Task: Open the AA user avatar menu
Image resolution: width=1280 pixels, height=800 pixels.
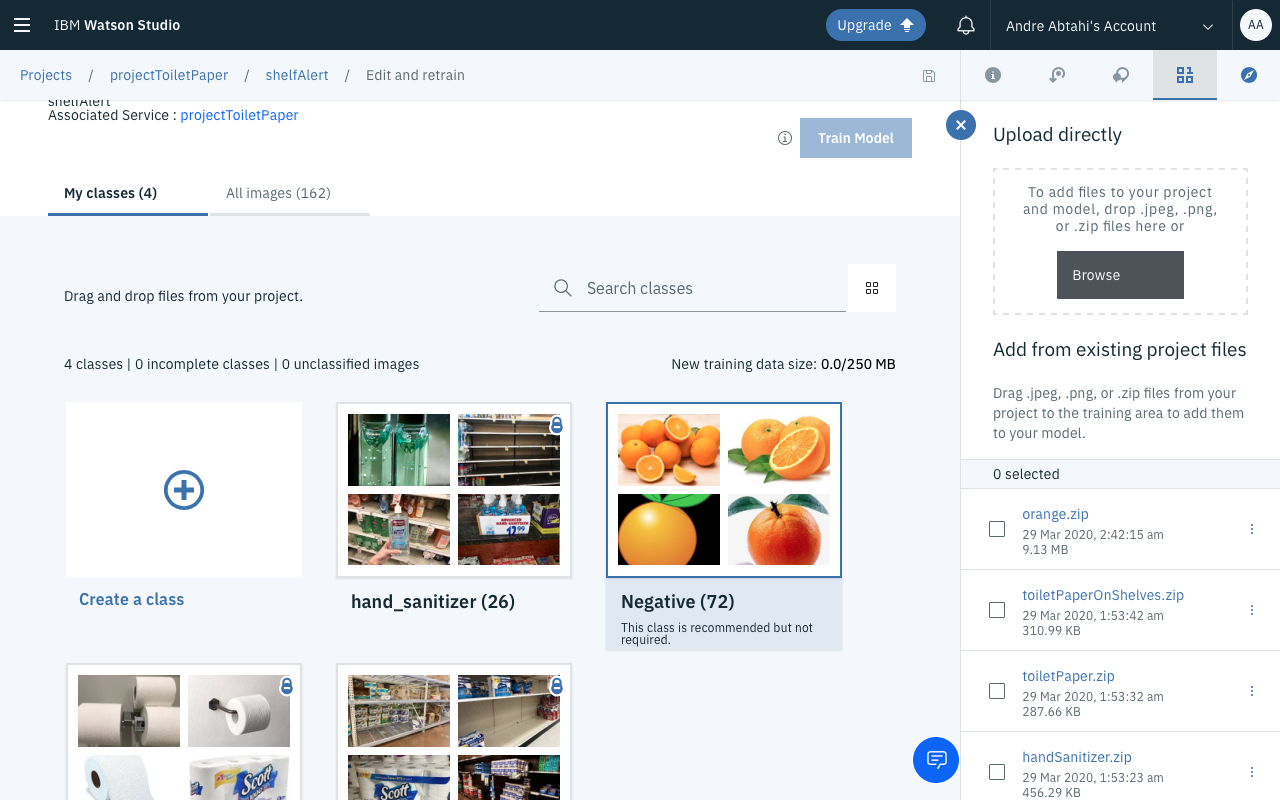Action: [1256, 25]
